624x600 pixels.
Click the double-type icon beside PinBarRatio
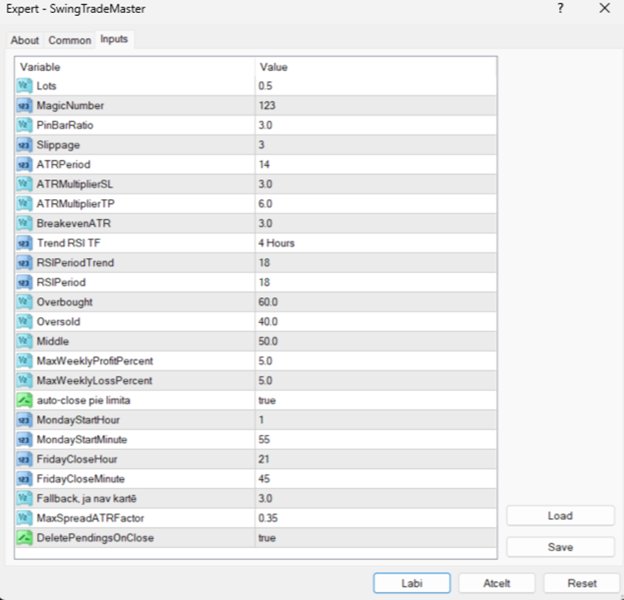tap(24, 125)
